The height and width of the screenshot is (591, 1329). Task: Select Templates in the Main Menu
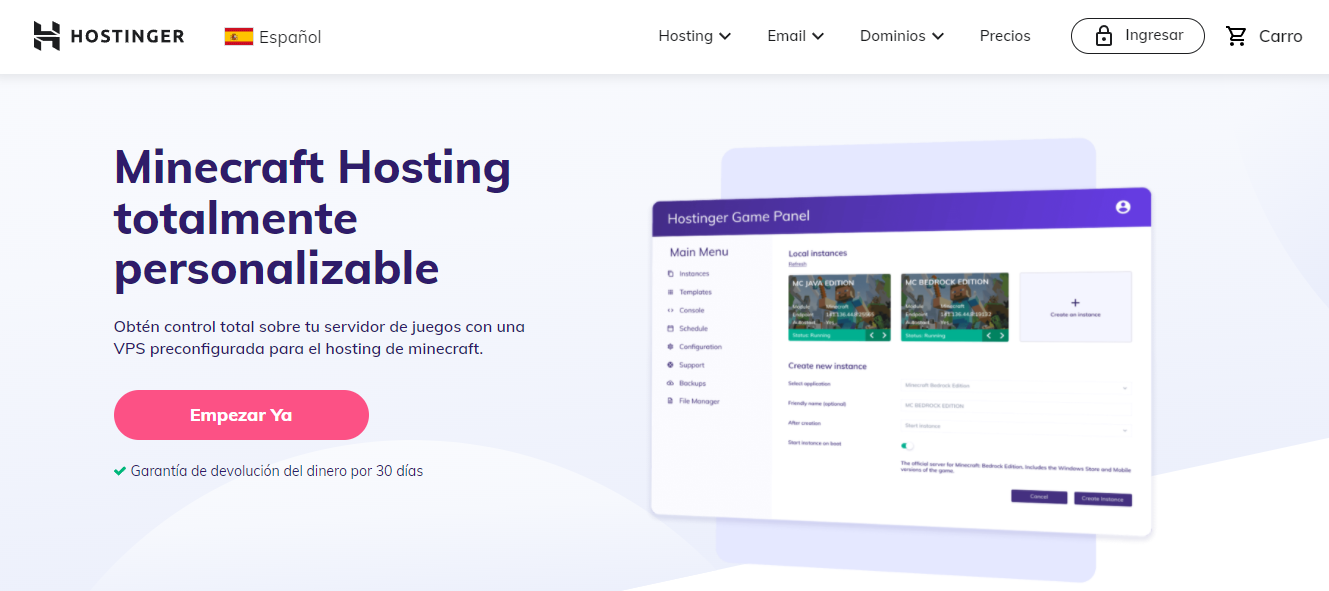tap(695, 292)
